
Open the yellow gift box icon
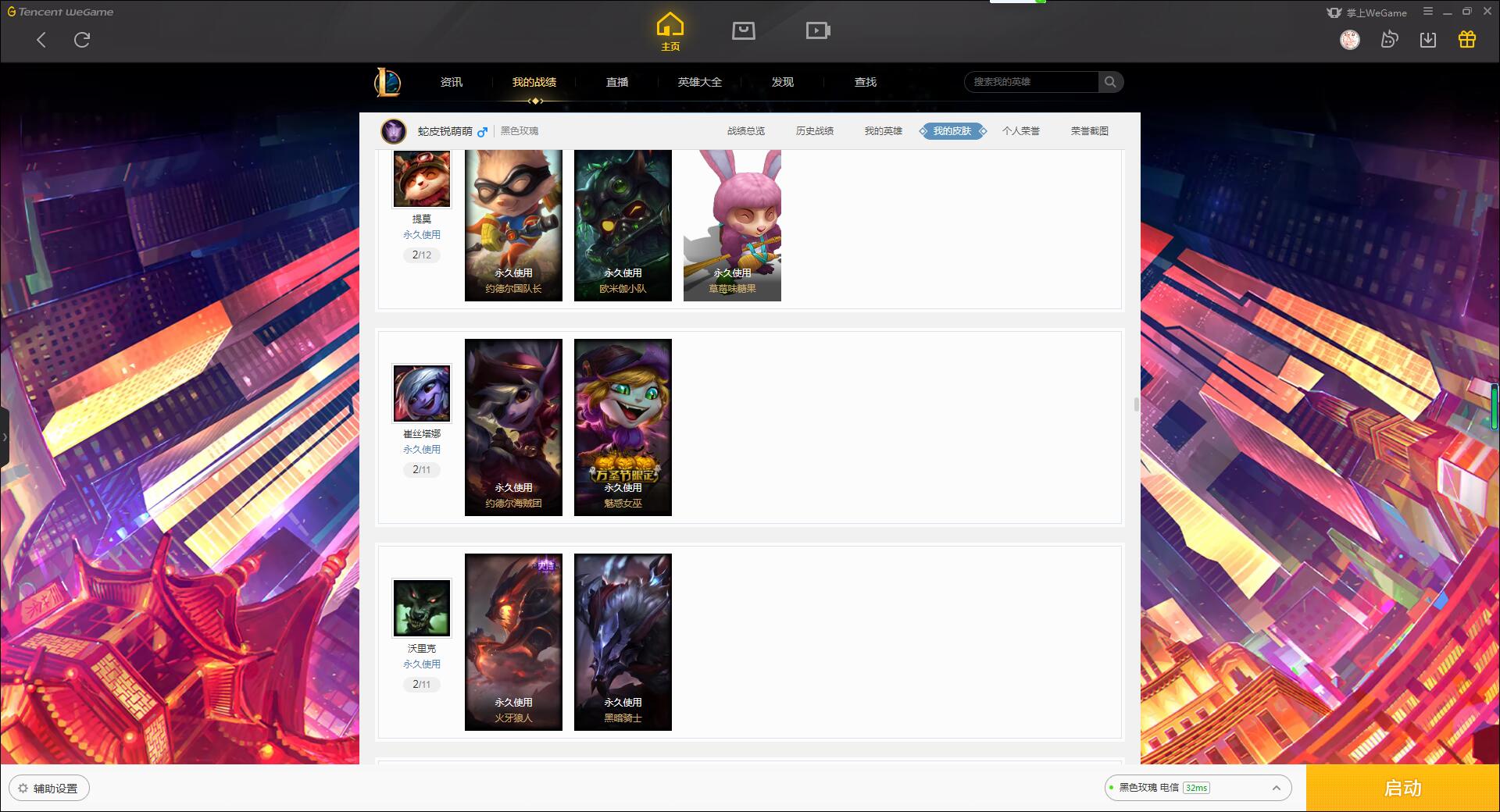click(x=1467, y=39)
